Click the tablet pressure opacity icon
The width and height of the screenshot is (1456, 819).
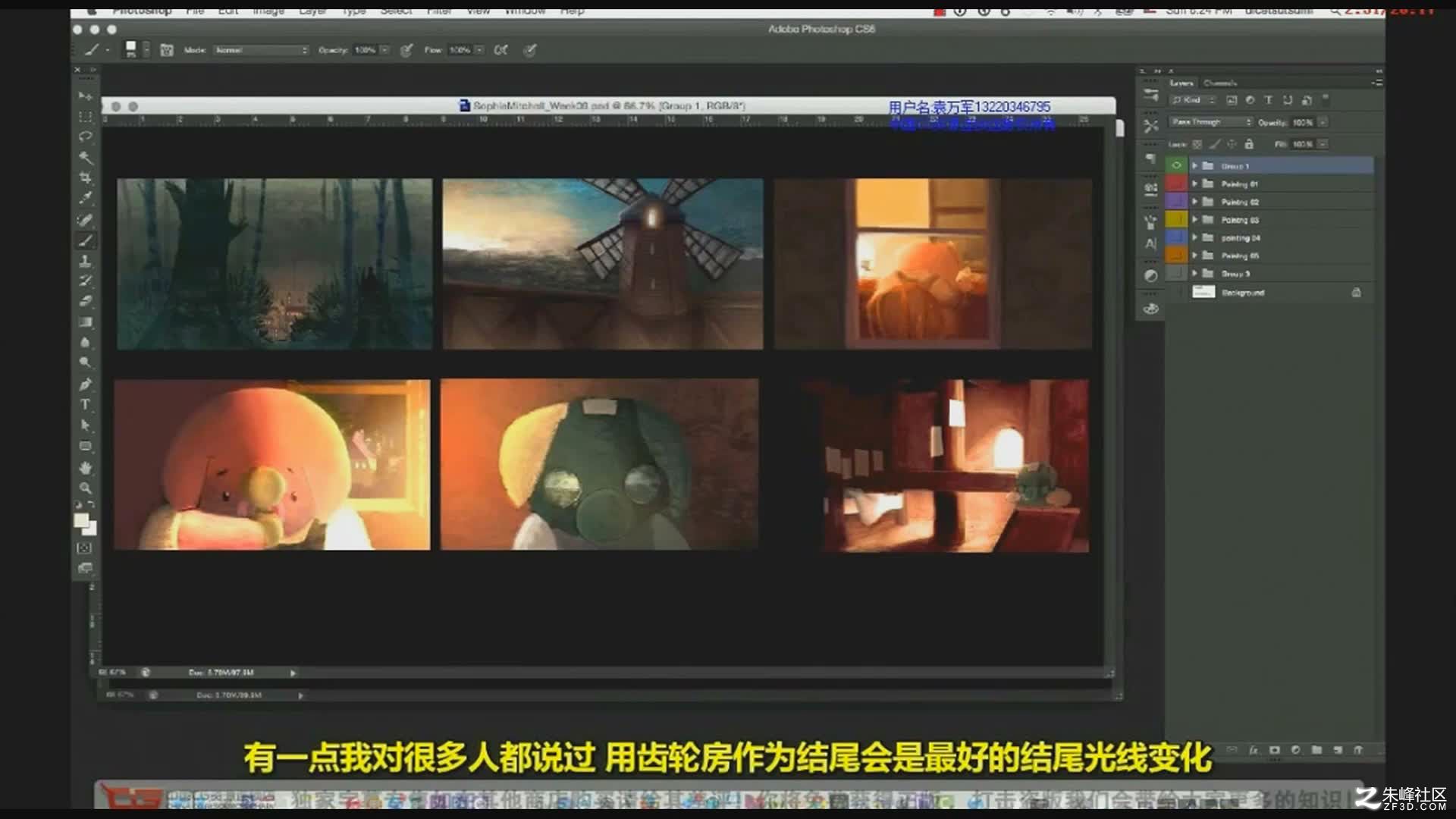pos(406,50)
